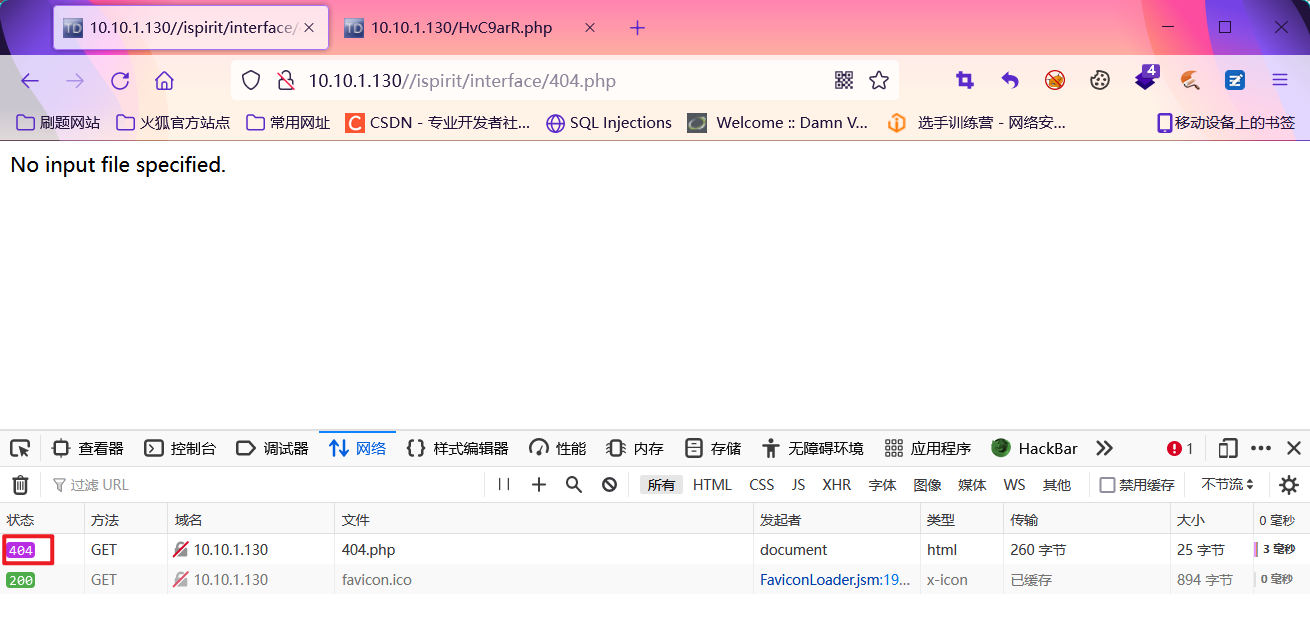The width and height of the screenshot is (1310, 623).
Task: Clear network log with trash icon
Action: [x=20, y=485]
